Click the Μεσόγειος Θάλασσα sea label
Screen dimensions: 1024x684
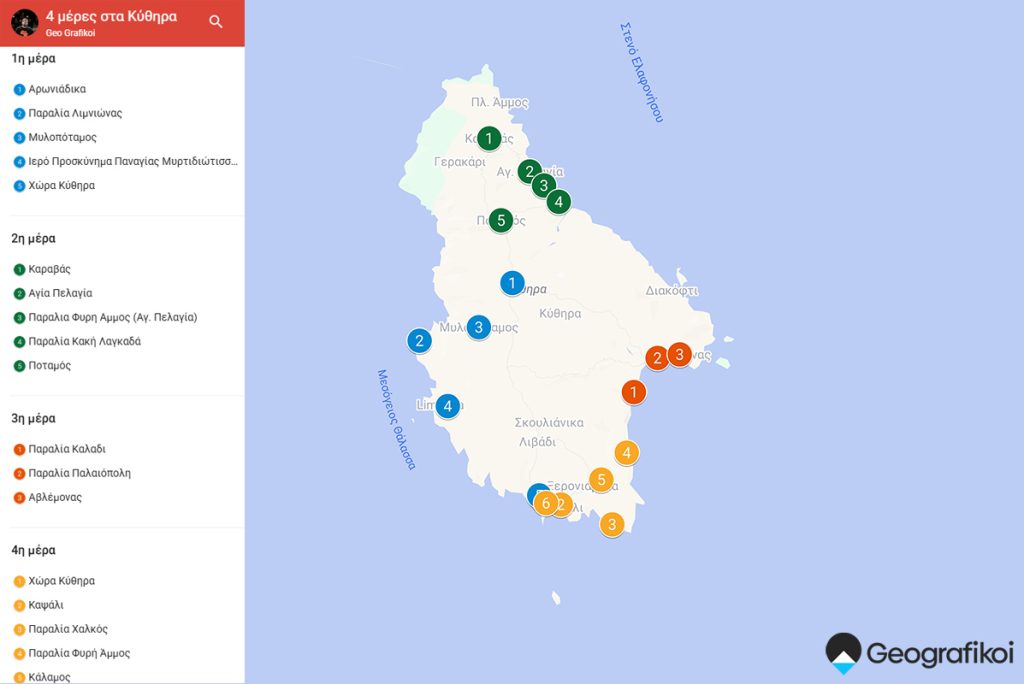click(396, 419)
